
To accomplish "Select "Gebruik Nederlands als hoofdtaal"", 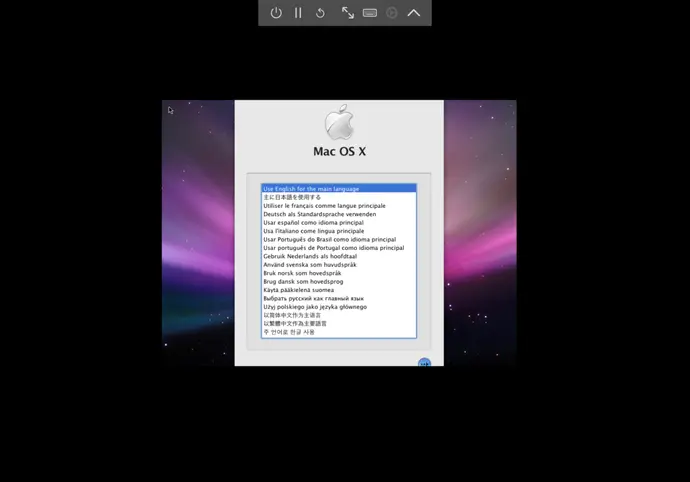I will pyautogui.click(x=339, y=256).
